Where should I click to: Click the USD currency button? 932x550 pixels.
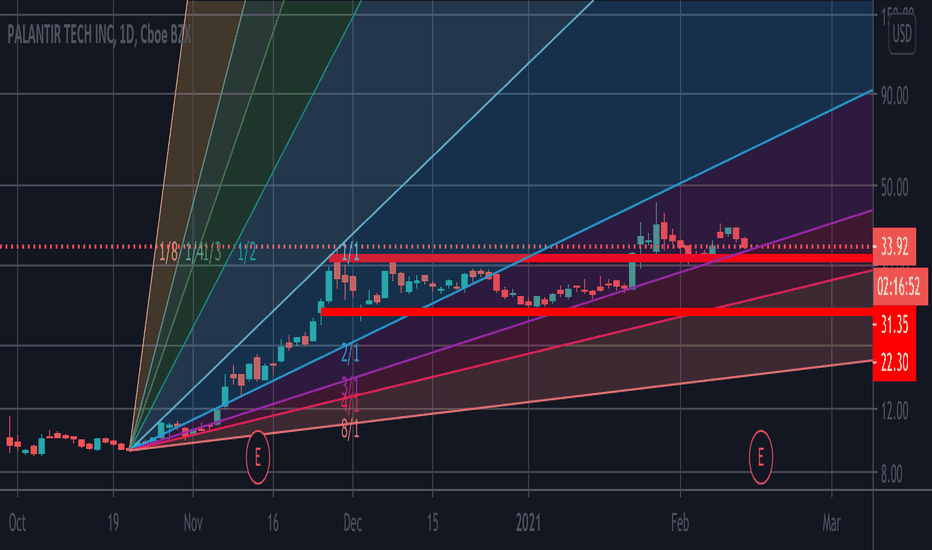[902, 34]
